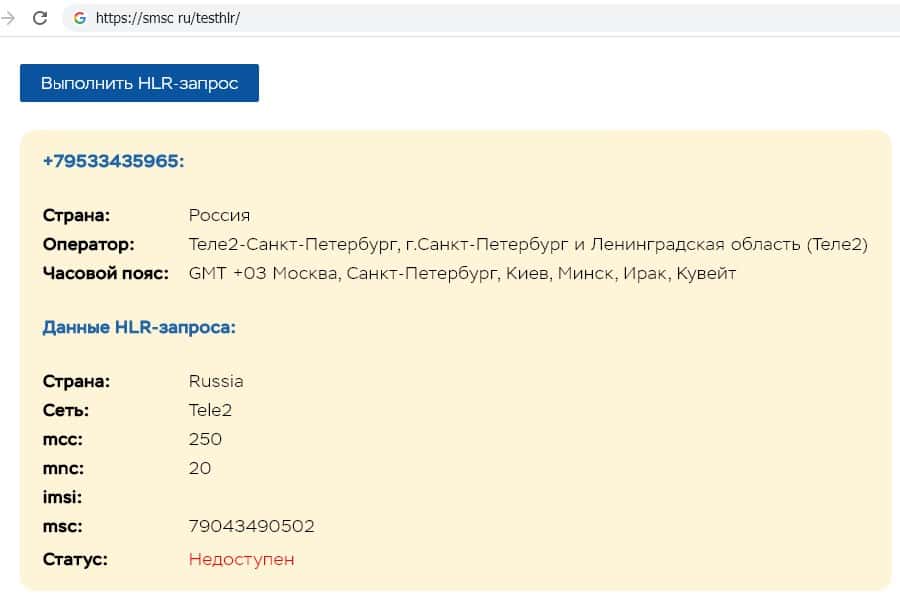Click the Россия country value
This screenshot has height=610, width=900.
click(219, 215)
